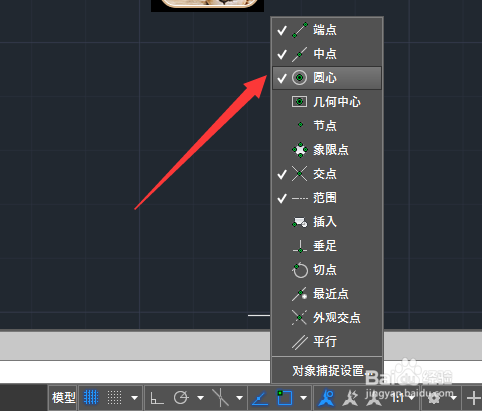The width and height of the screenshot is (482, 411).
Task: Toggle isometric drafting crossed-lines icon
Action: (220, 398)
